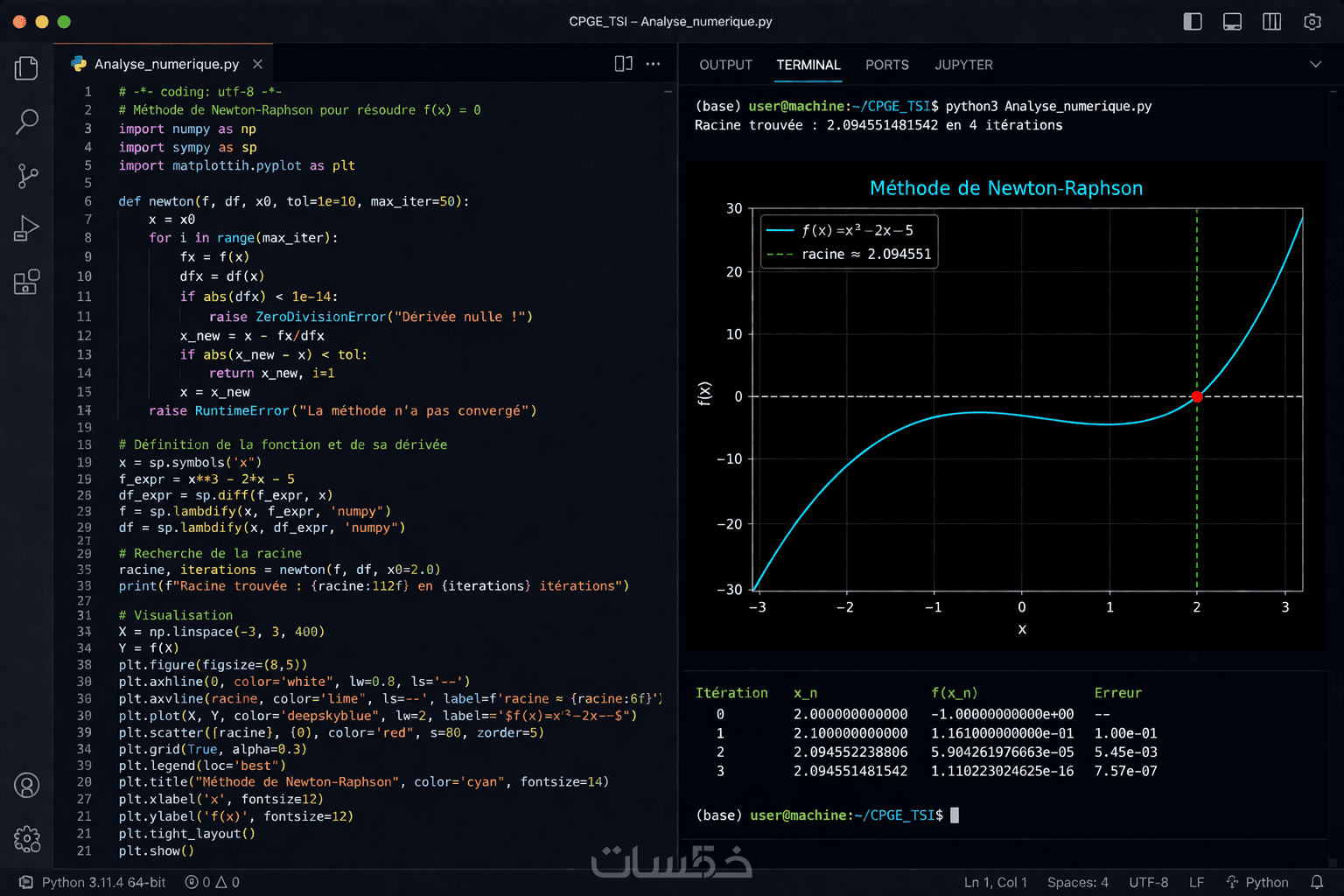Close the Analyse_numerique.py tab
Screen dimensions: 1344x896
click(257, 64)
